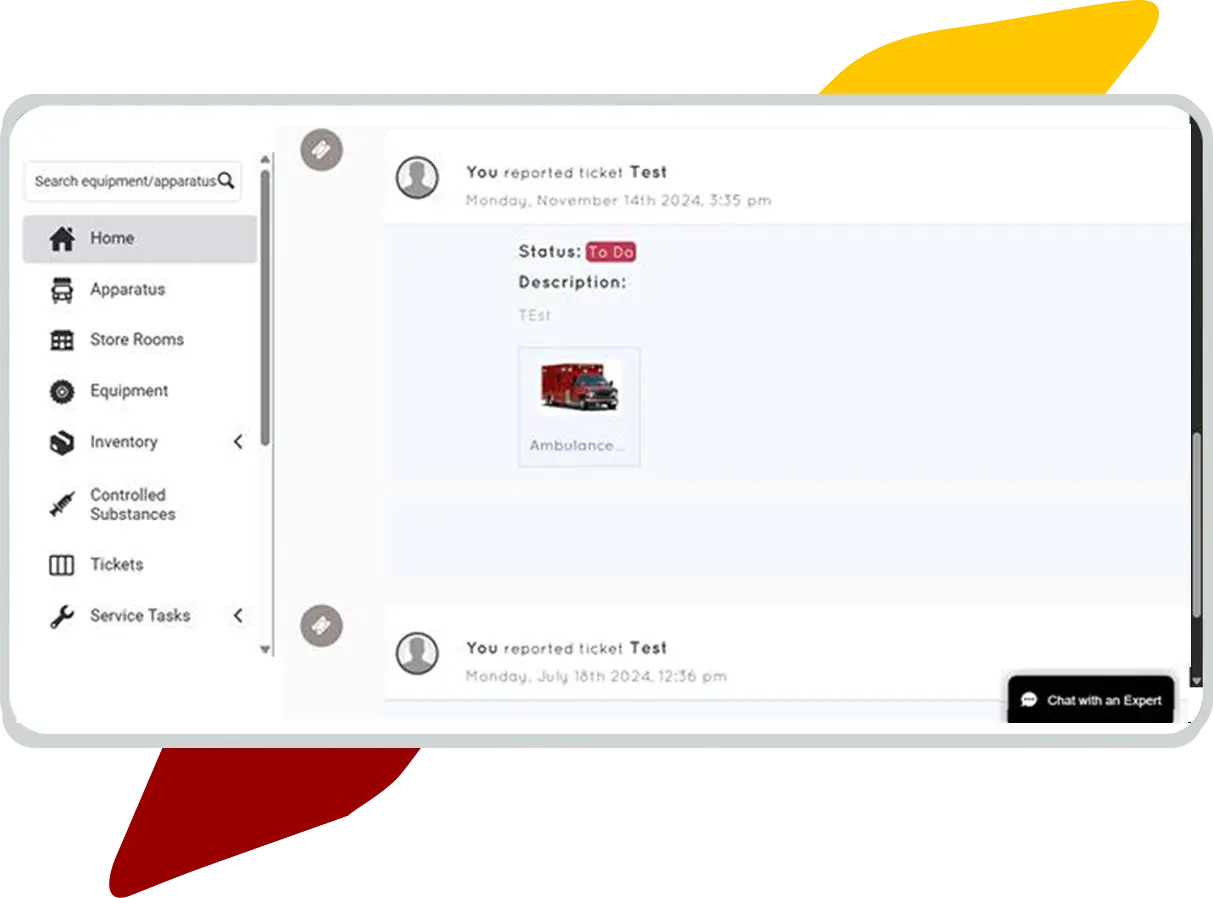Click the sidebar scroll down arrow

[265, 649]
